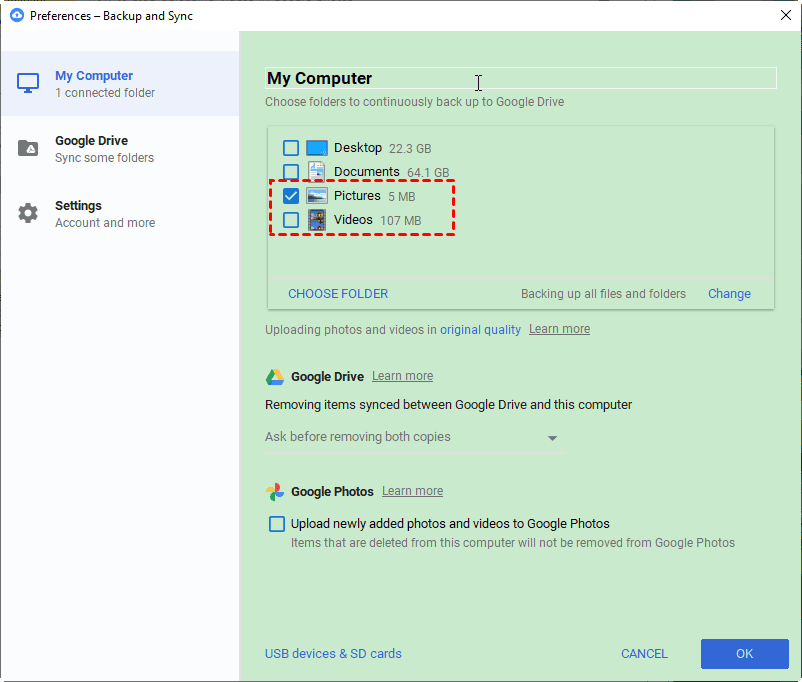Enable backup for the Desktop folder
Screen dimensions: 802x682
pyautogui.click(x=290, y=147)
